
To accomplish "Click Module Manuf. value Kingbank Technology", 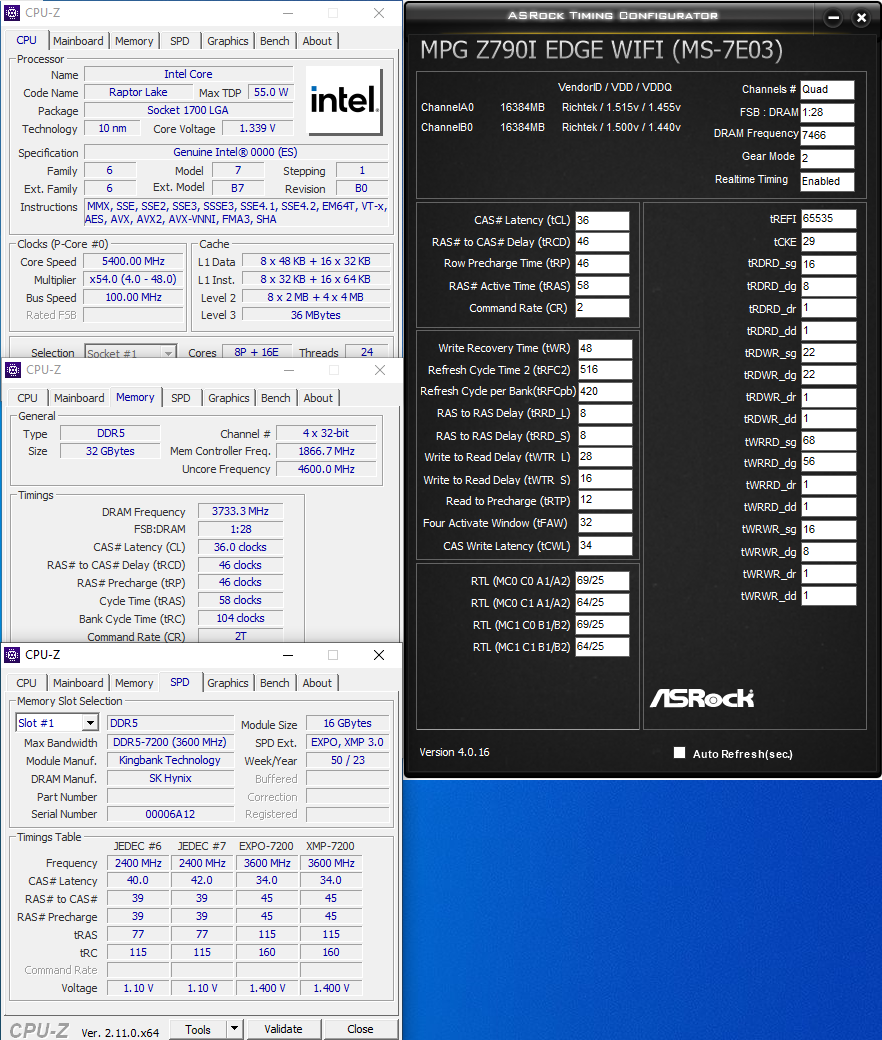I will coord(170,760).
